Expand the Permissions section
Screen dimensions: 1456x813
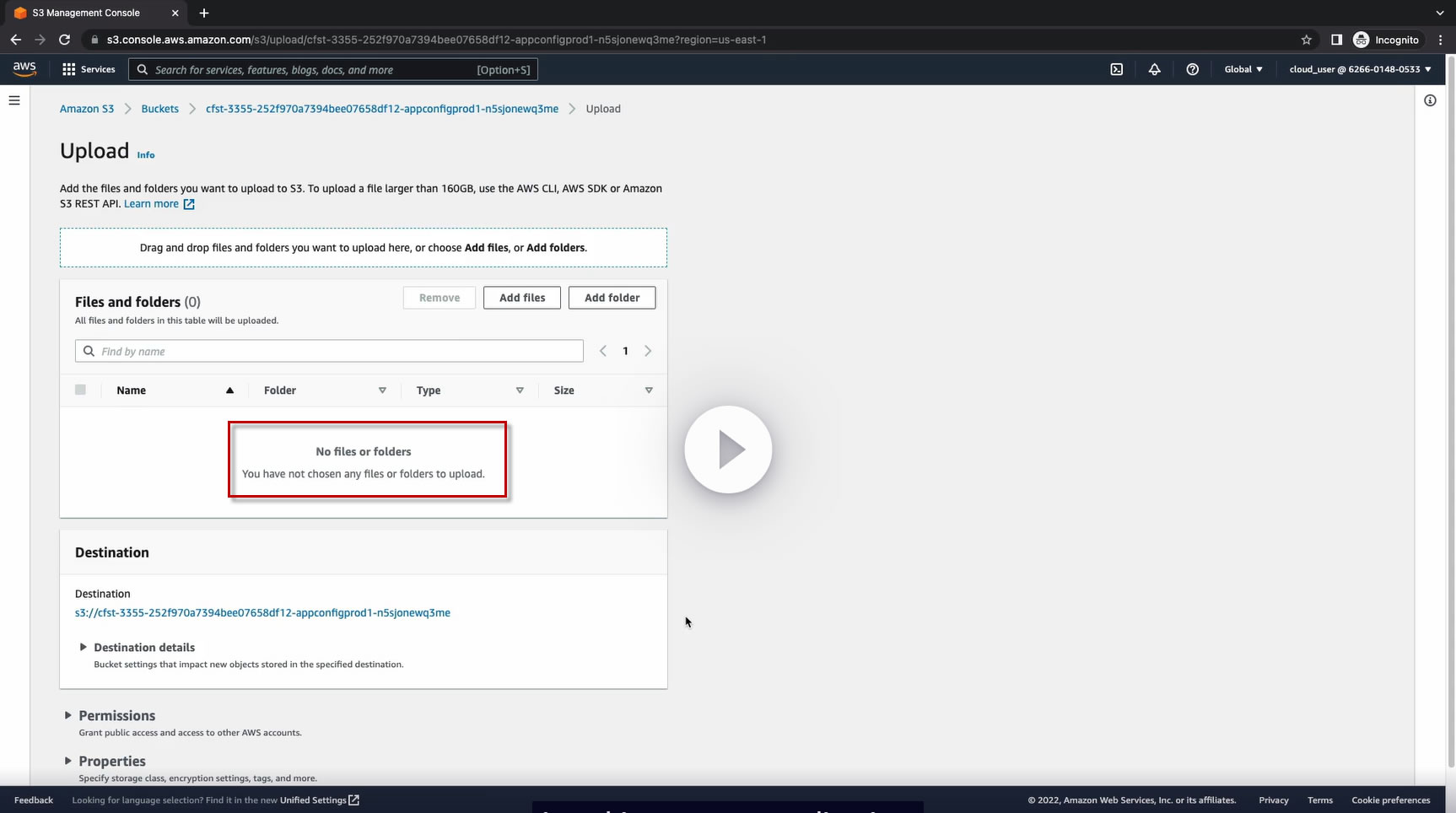[110, 715]
